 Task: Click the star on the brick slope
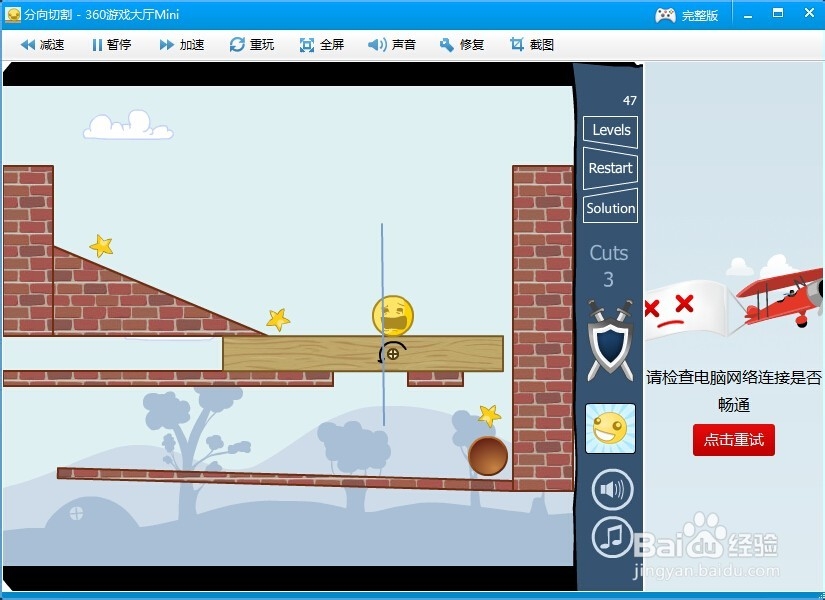click(101, 246)
